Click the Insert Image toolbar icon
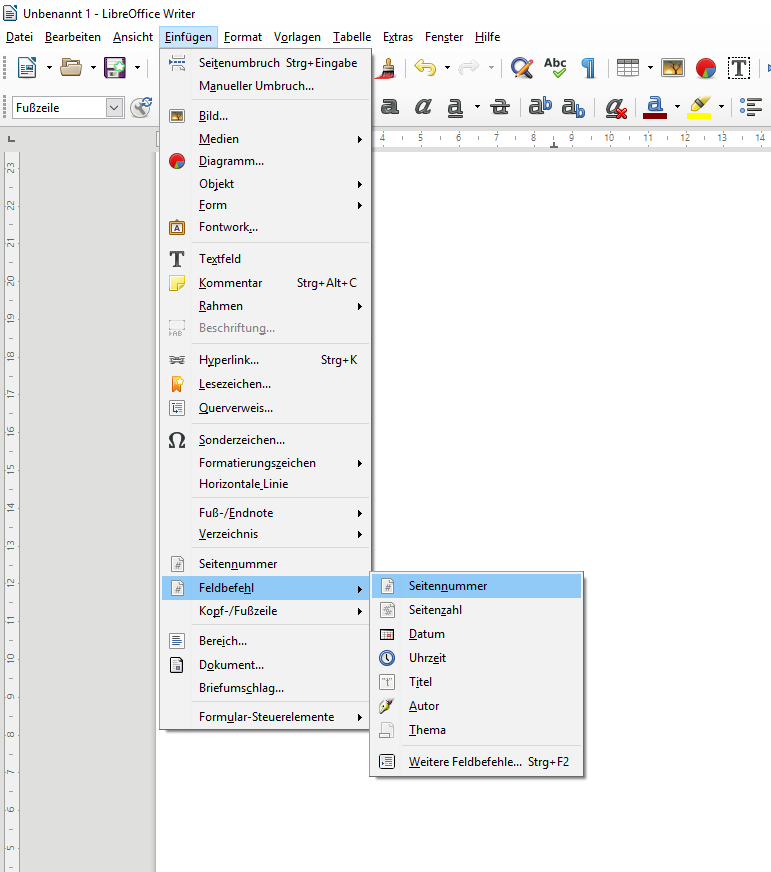Image resolution: width=771 pixels, height=872 pixels. pyautogui.click(x=673, y=68)
